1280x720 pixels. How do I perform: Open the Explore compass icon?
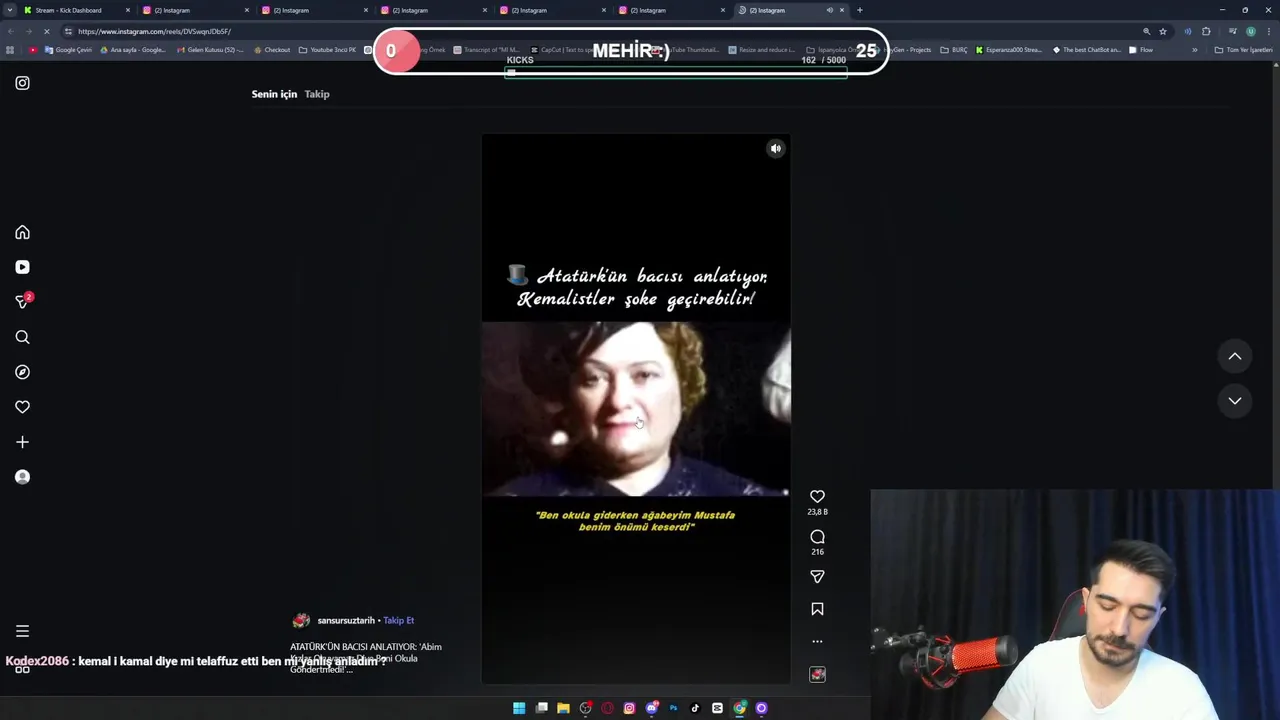tap(22, 372)
